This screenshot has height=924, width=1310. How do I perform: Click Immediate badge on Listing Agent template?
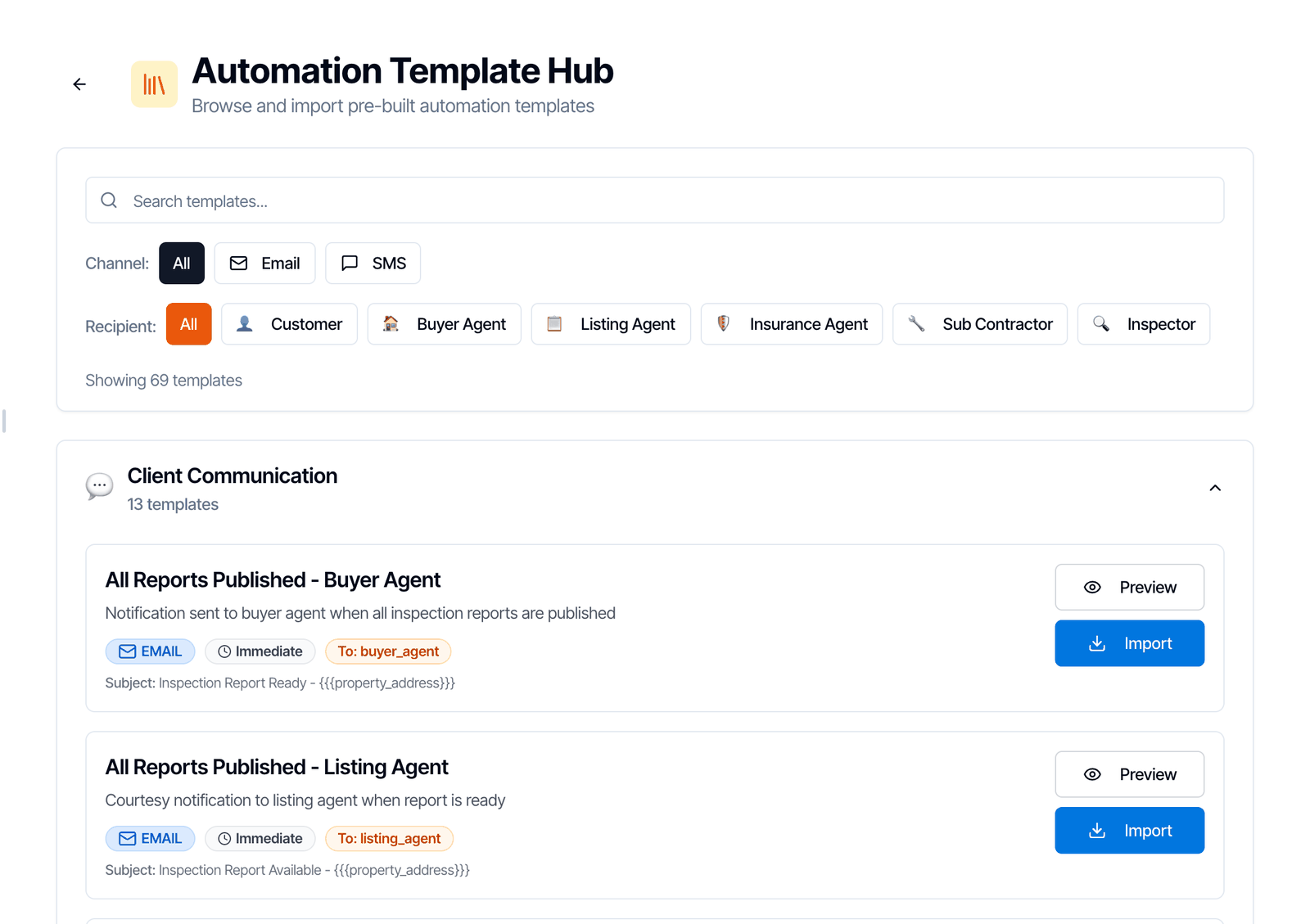point(260,839)
